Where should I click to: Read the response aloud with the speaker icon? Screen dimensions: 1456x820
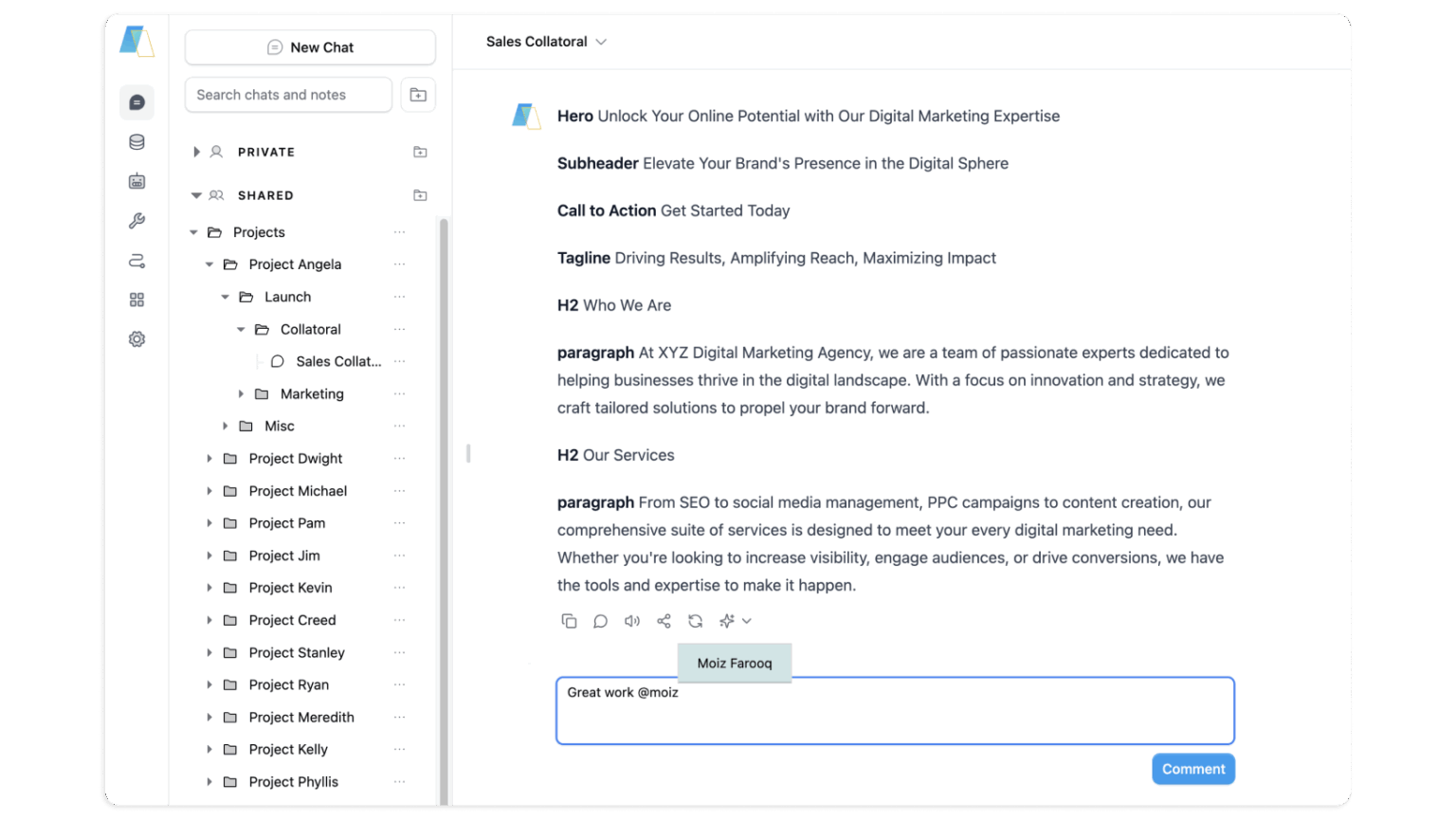(x=632, y=621)
